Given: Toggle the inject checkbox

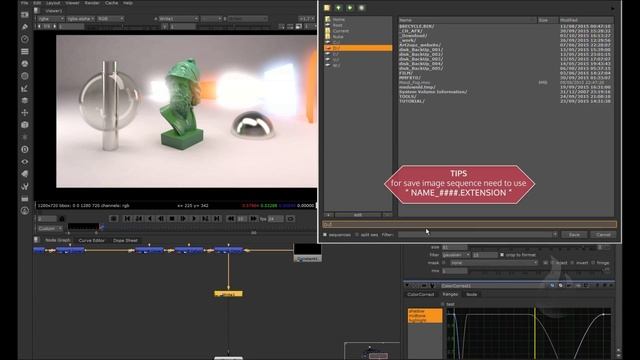Looking at the screenshot, I should [x=553, y=263].
